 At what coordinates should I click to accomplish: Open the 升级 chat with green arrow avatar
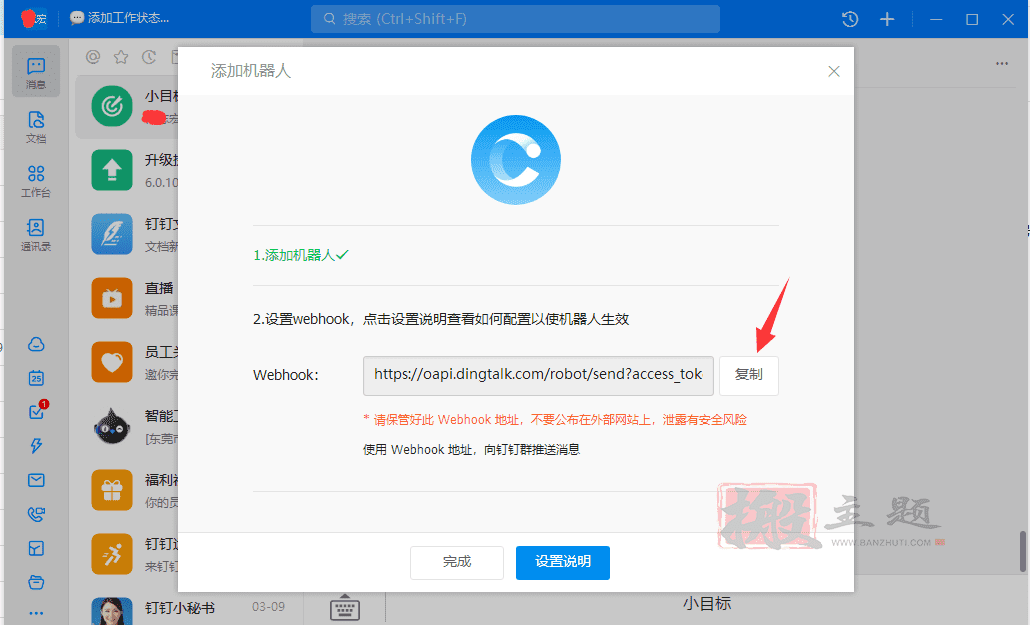(126, 170)
